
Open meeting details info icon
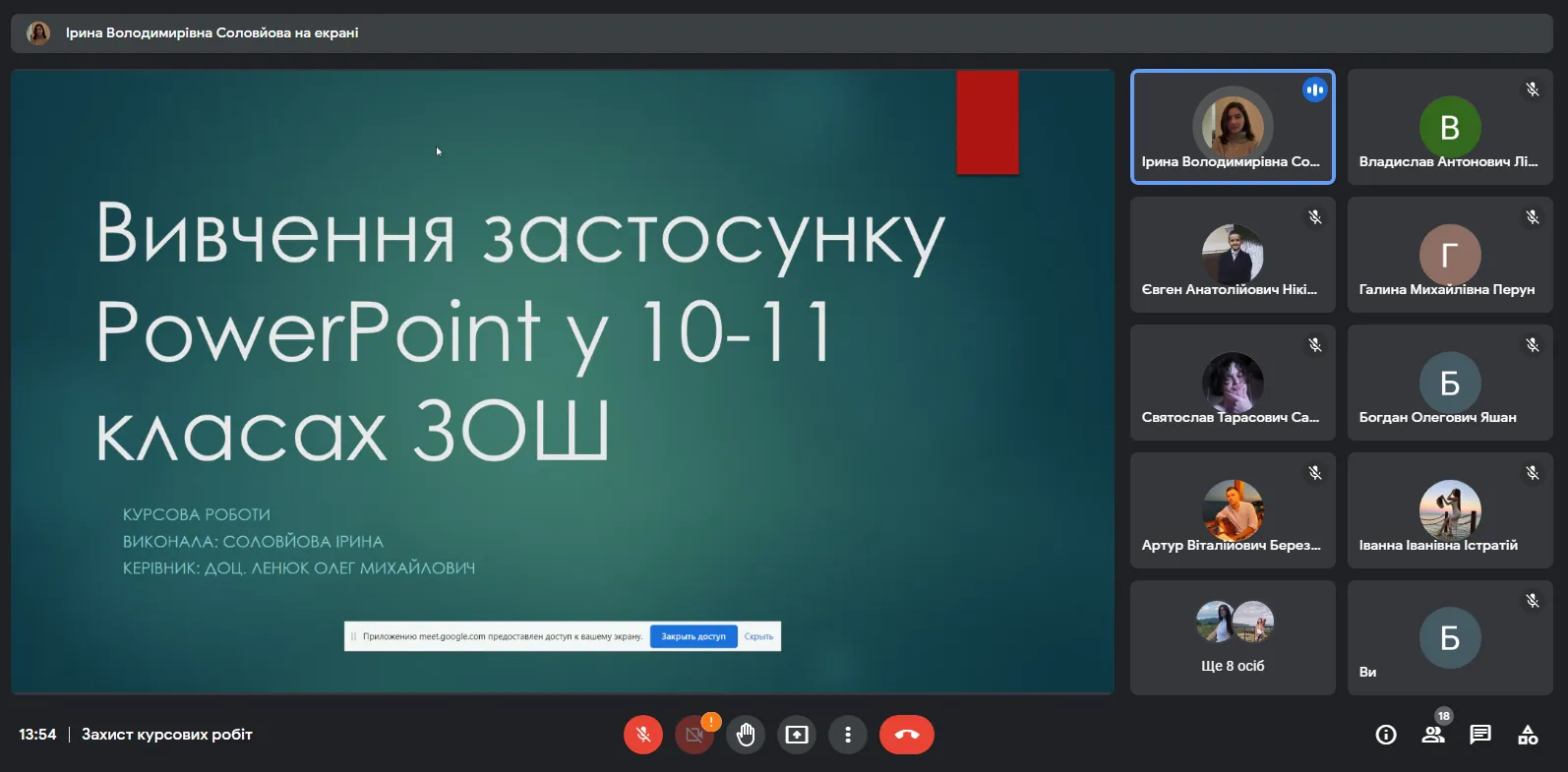[x=1386, y=735]
